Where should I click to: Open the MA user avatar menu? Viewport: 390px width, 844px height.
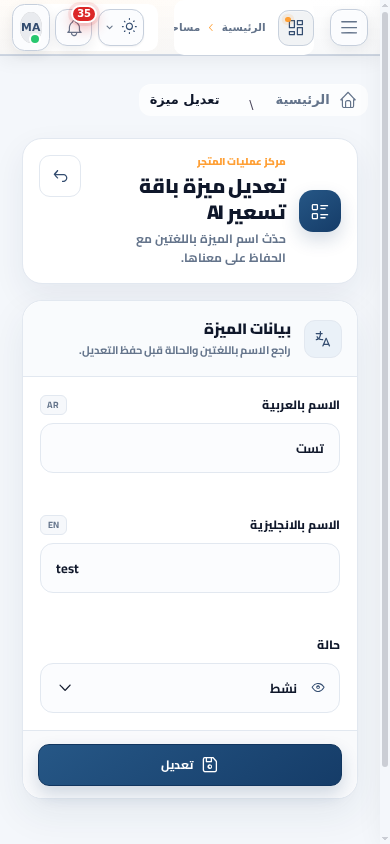pos(31,27)
